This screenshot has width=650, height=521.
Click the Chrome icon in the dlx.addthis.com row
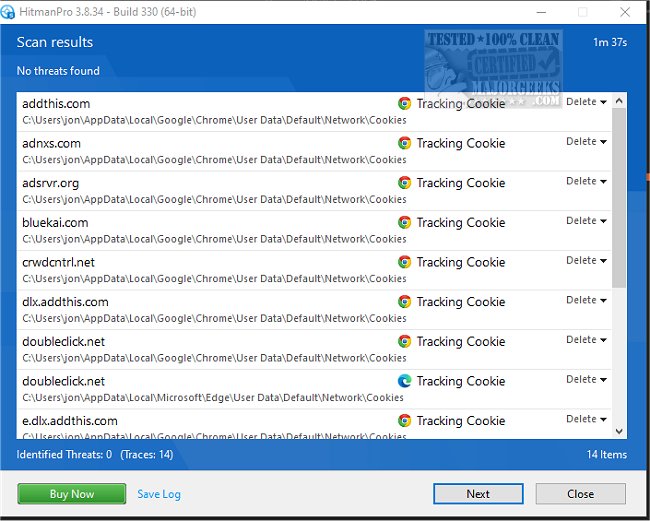tap(404, 302)
